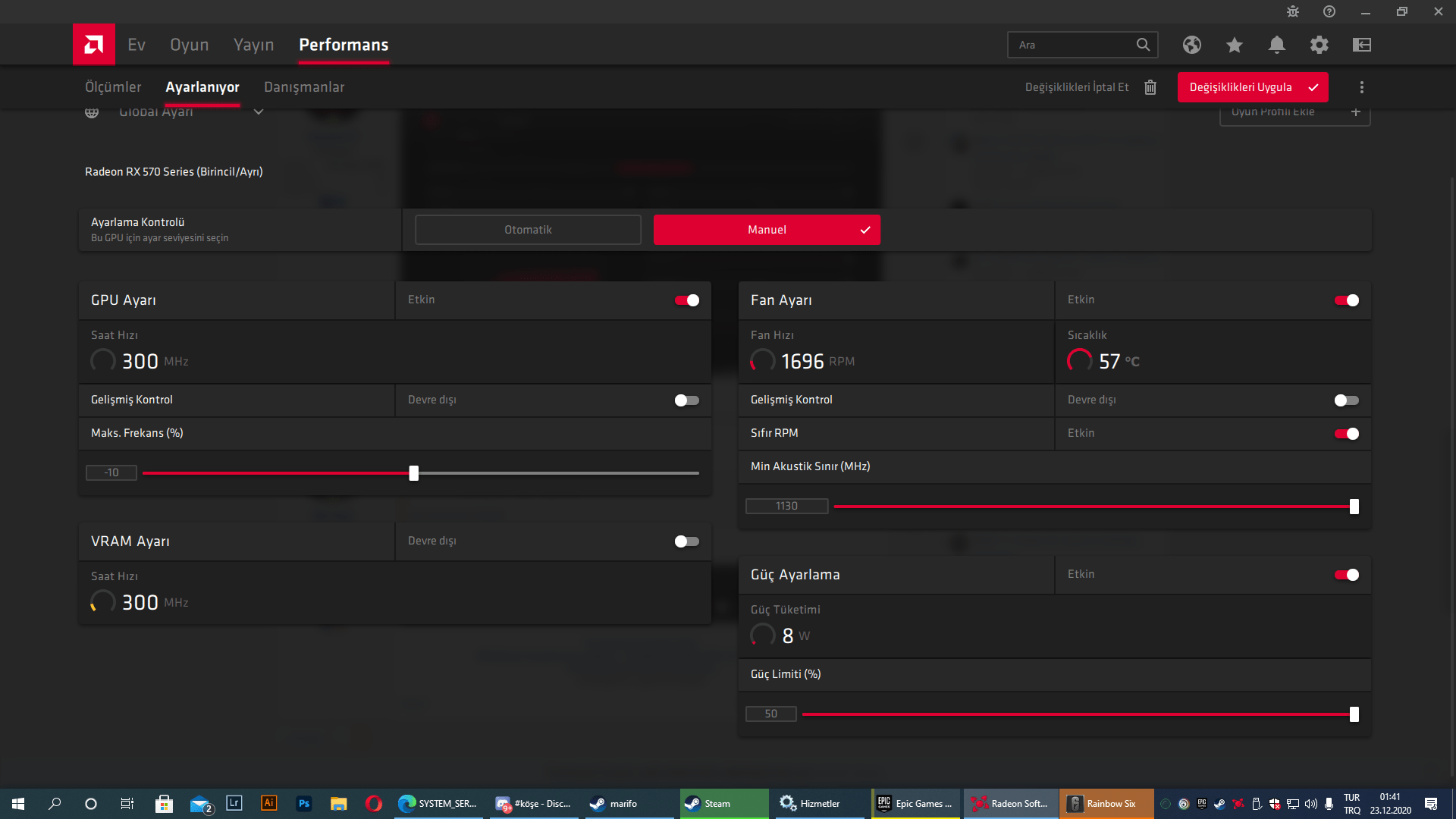The height and width of the screenshot is (819, 1456).
Task: Open the three-dot more options menu
Action: tap(1361, 87)
